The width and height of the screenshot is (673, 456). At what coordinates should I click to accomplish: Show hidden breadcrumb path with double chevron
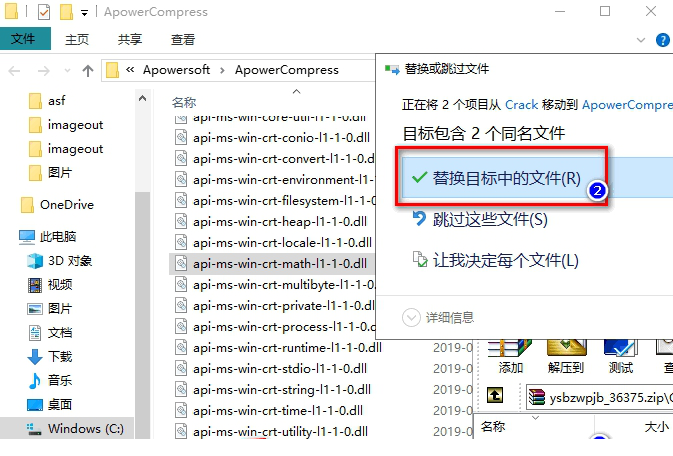[x=130, y=70]
